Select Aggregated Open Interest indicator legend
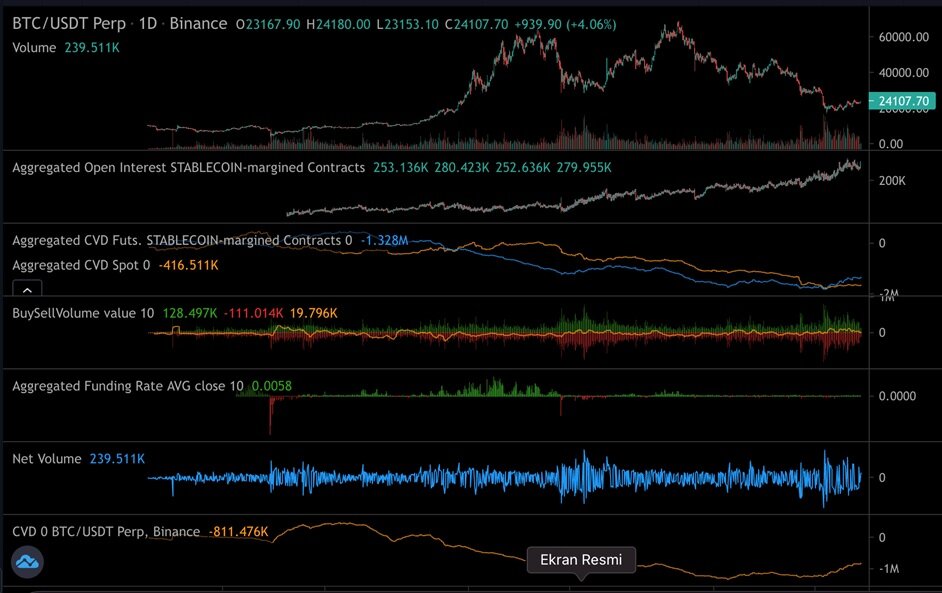This screenshot has height=593, width=942. tap(188, 167)
